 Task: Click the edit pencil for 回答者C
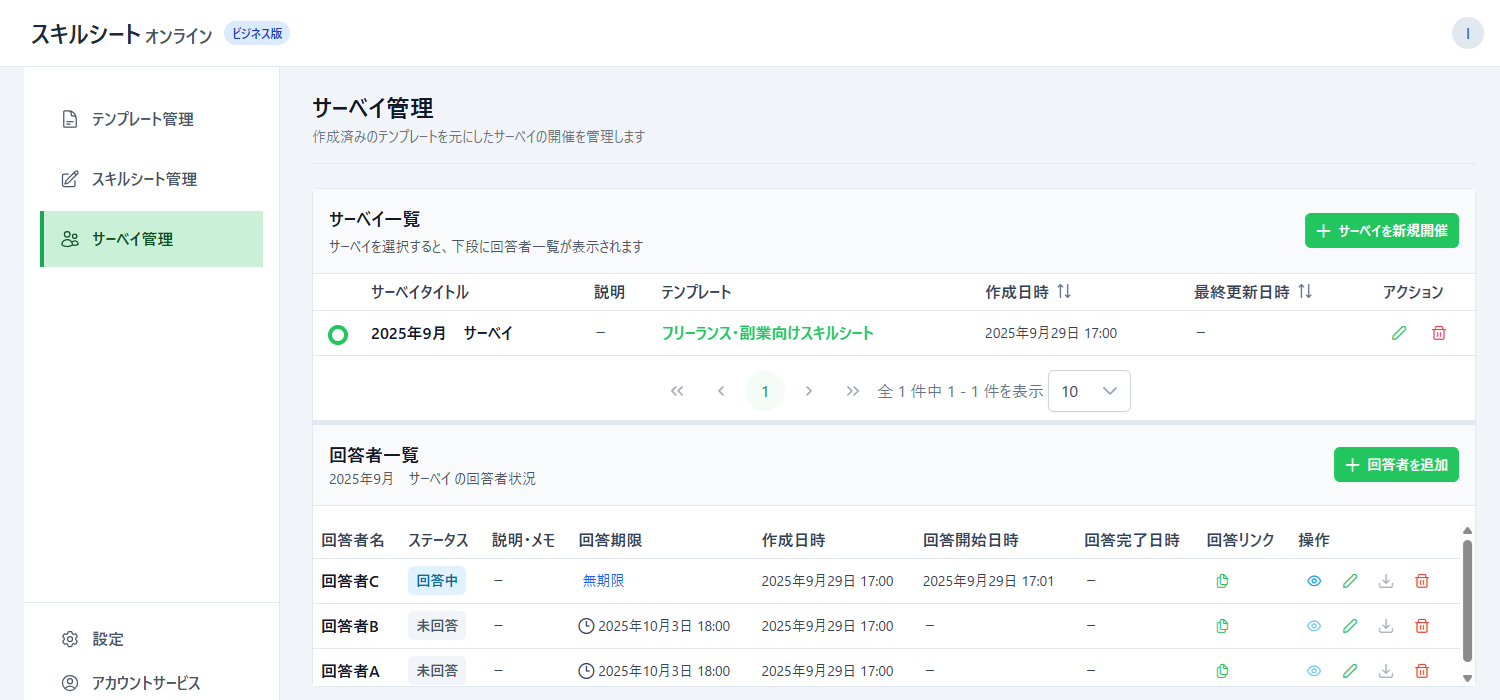tap(1350, 581)
